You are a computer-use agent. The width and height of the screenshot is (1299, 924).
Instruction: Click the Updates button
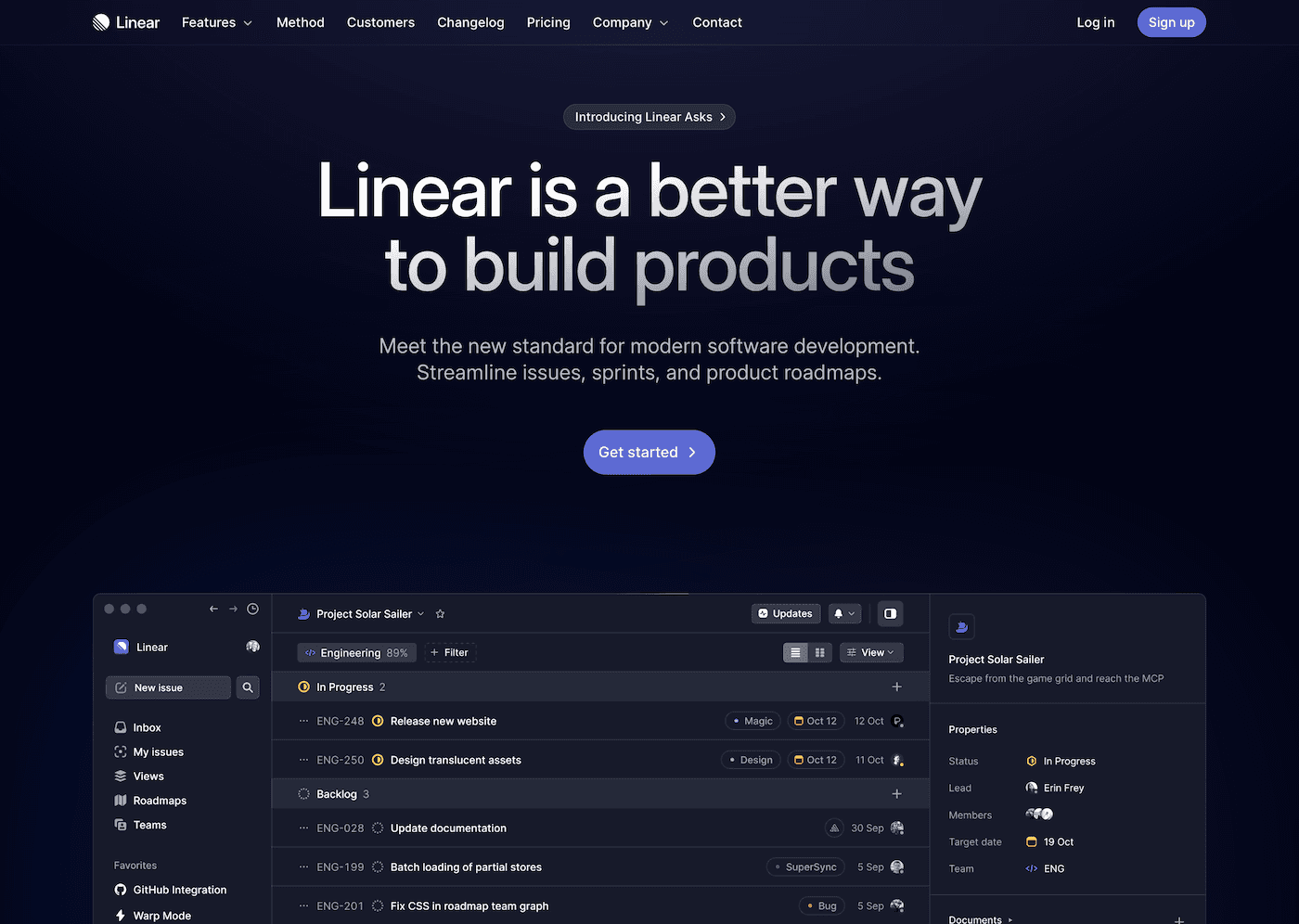pyautogui.click(x=786, y=613)
